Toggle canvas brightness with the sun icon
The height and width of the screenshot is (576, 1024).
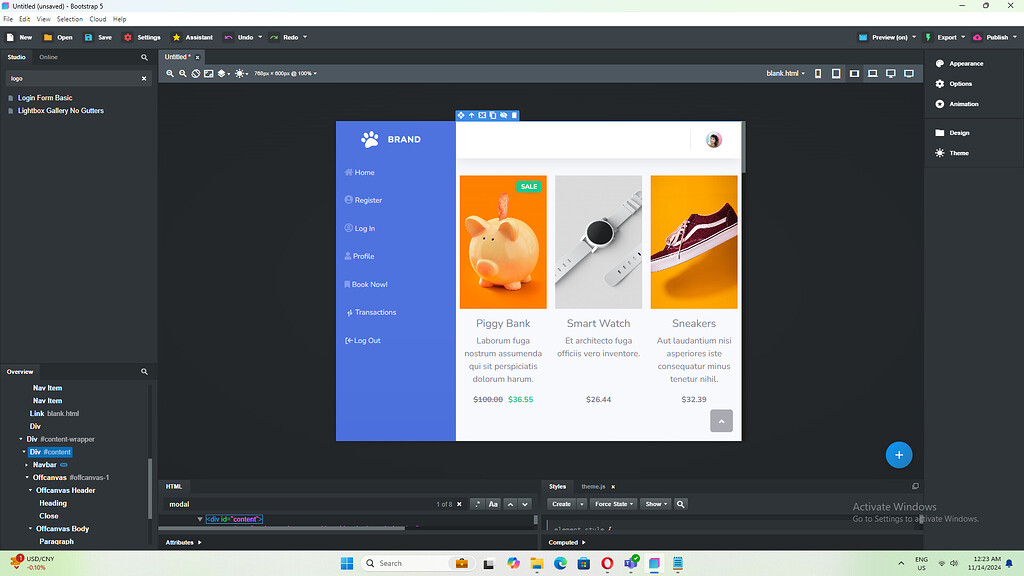coord(240,73)
